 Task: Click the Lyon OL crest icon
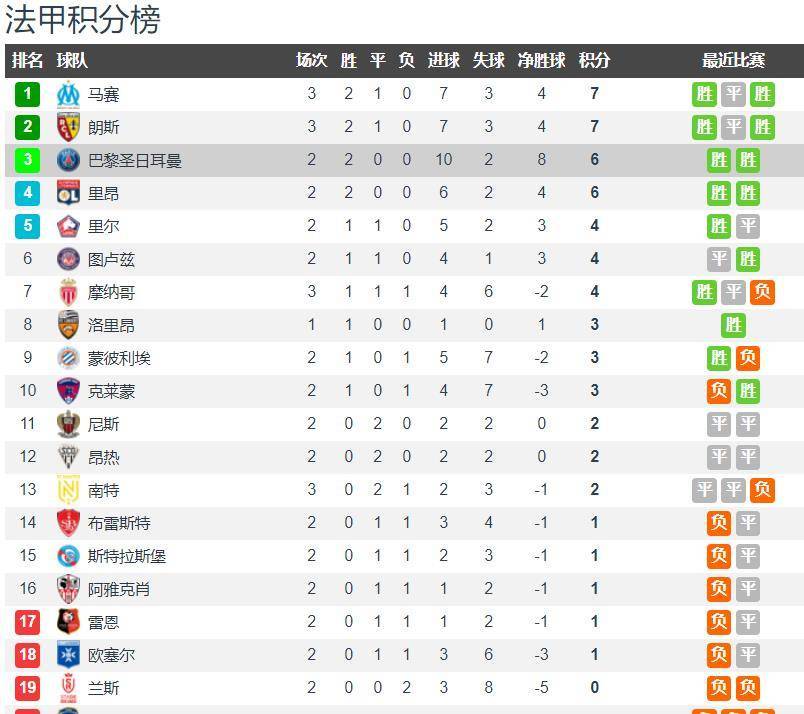pyautogui.click(x=68, y=193)
